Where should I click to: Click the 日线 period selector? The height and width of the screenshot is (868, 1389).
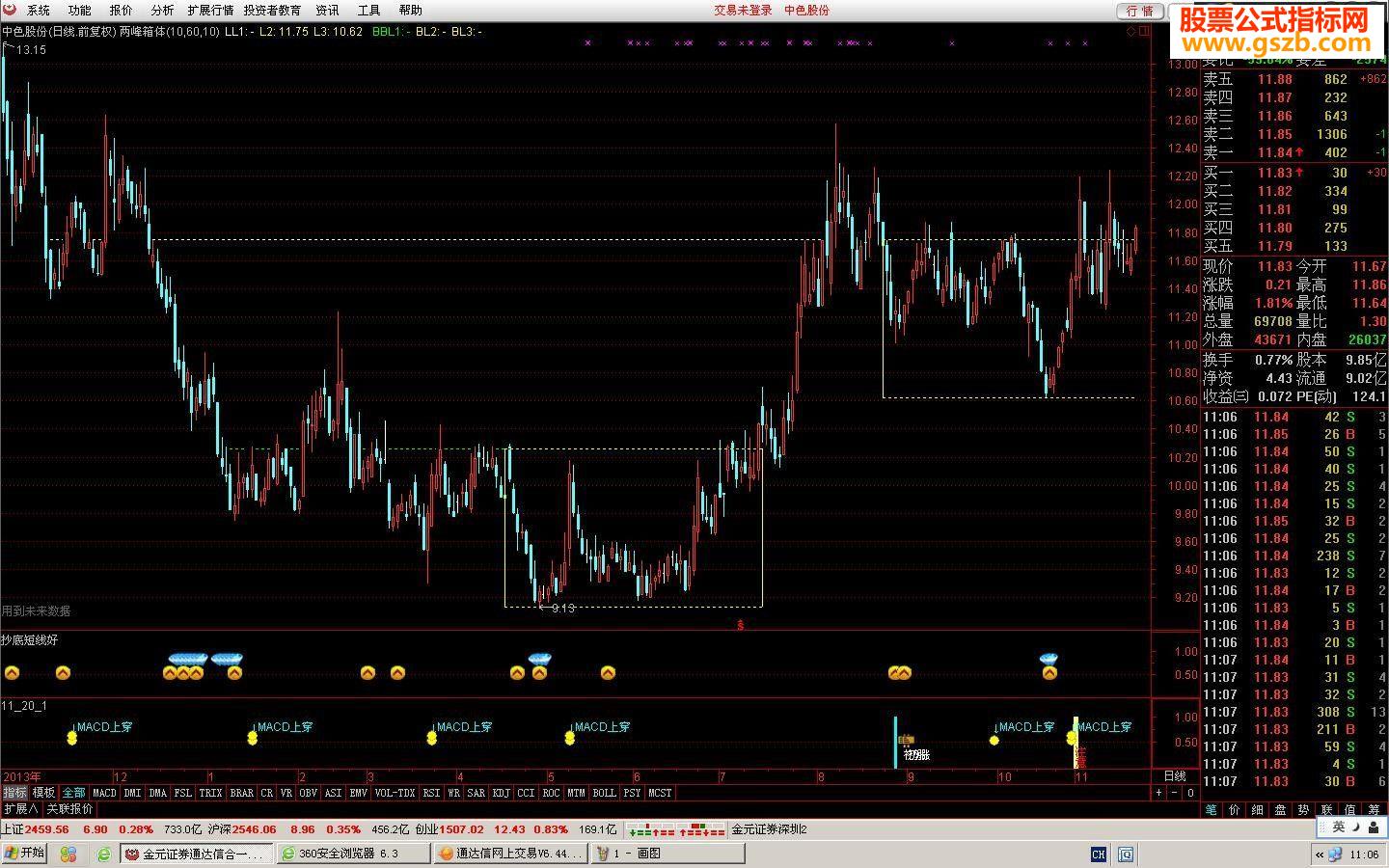pyautogui.click(x=1175, y=776)
